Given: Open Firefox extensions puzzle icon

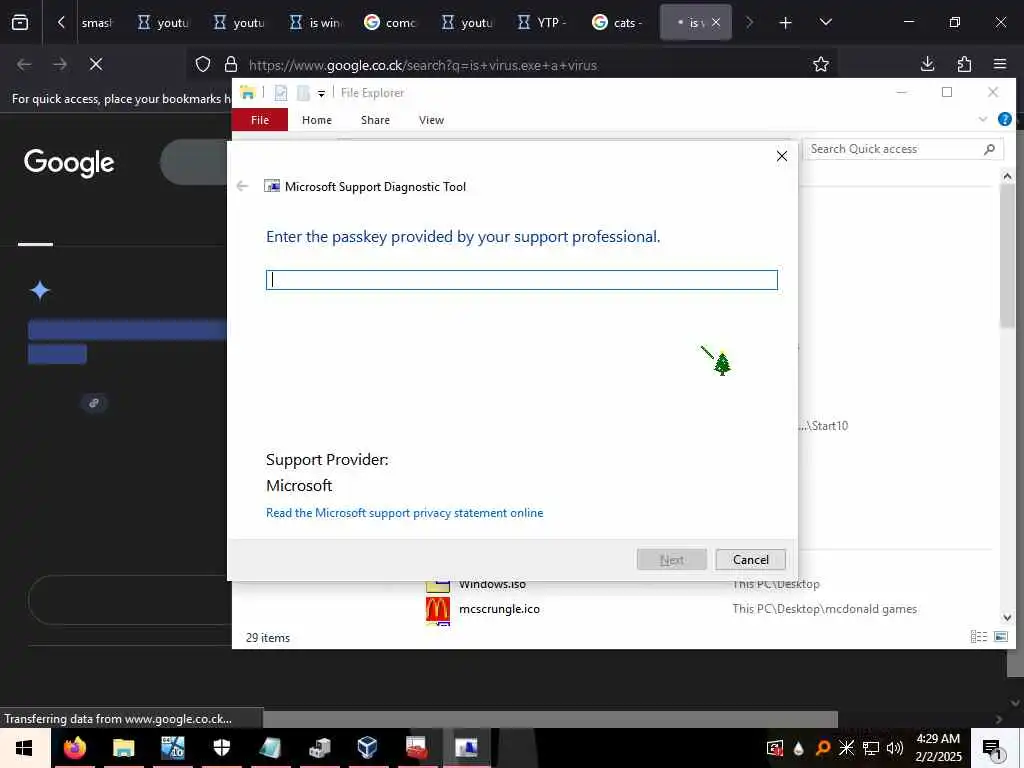Looking at the screenshot, I should (964, 64).
